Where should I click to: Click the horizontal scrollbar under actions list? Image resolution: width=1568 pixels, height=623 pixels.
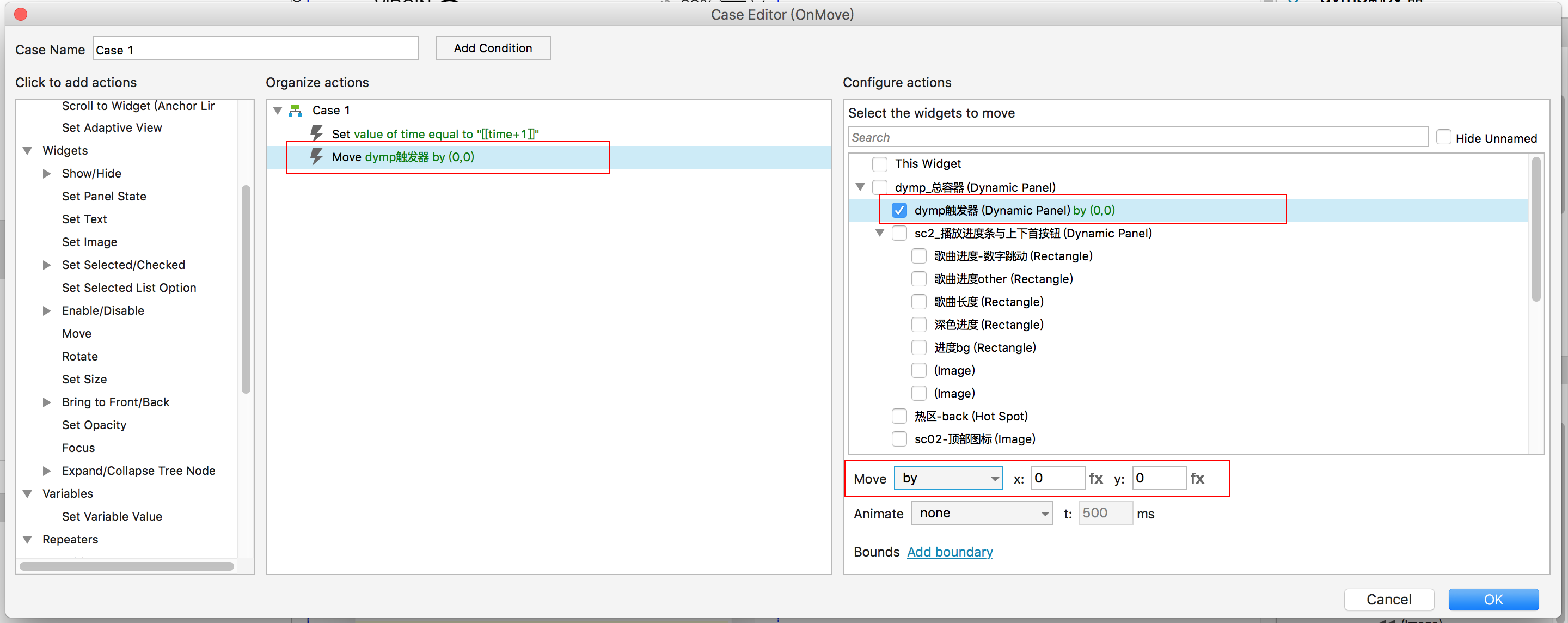127,566
